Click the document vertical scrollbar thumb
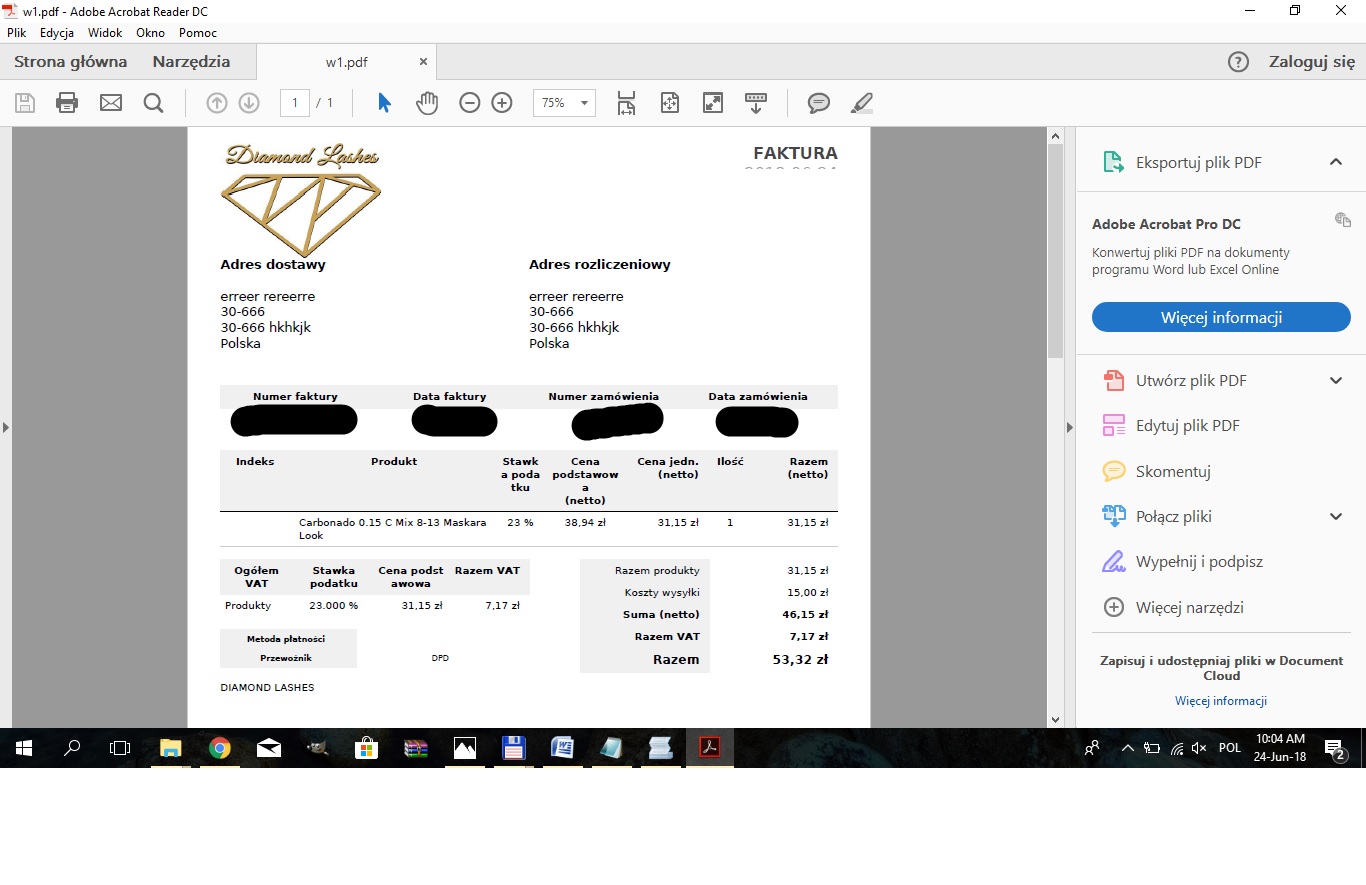This screenshot has height=885, width=1366. [1055, 250]
